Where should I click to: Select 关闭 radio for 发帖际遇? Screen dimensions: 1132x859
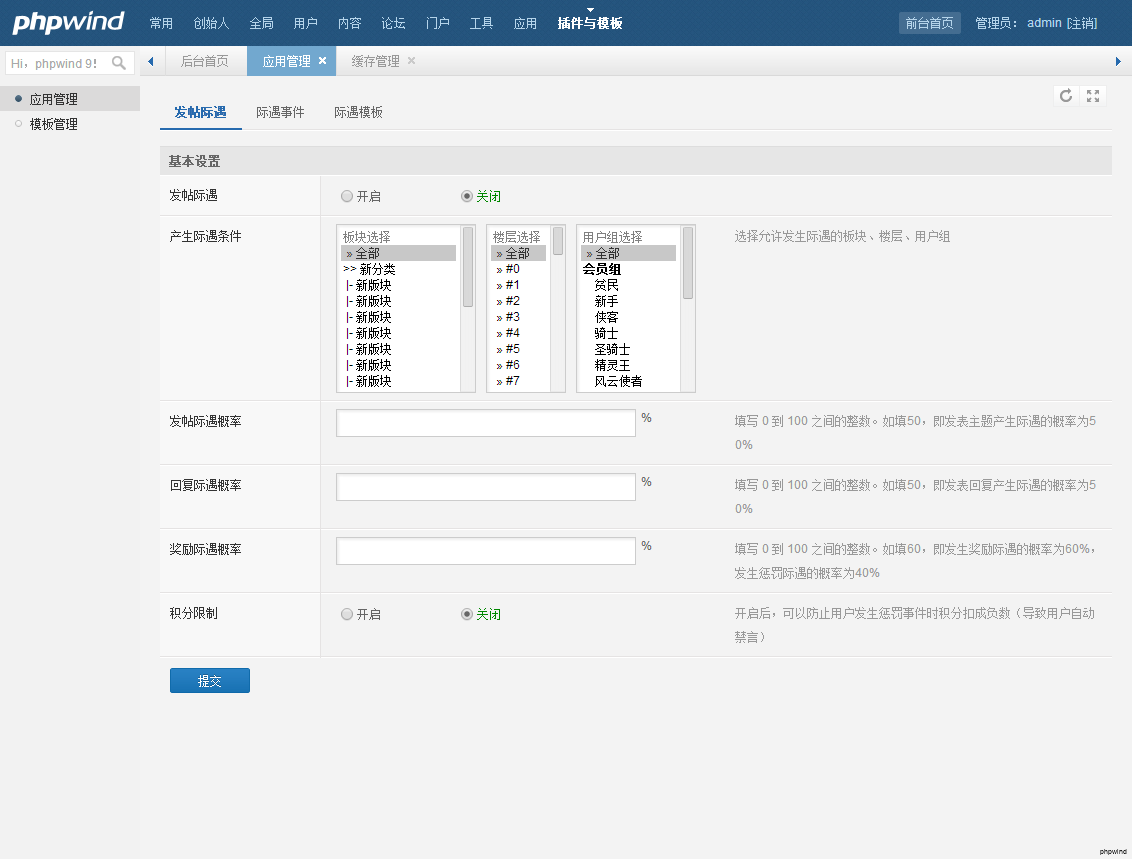pyautogui.click(x=467, y=196)
